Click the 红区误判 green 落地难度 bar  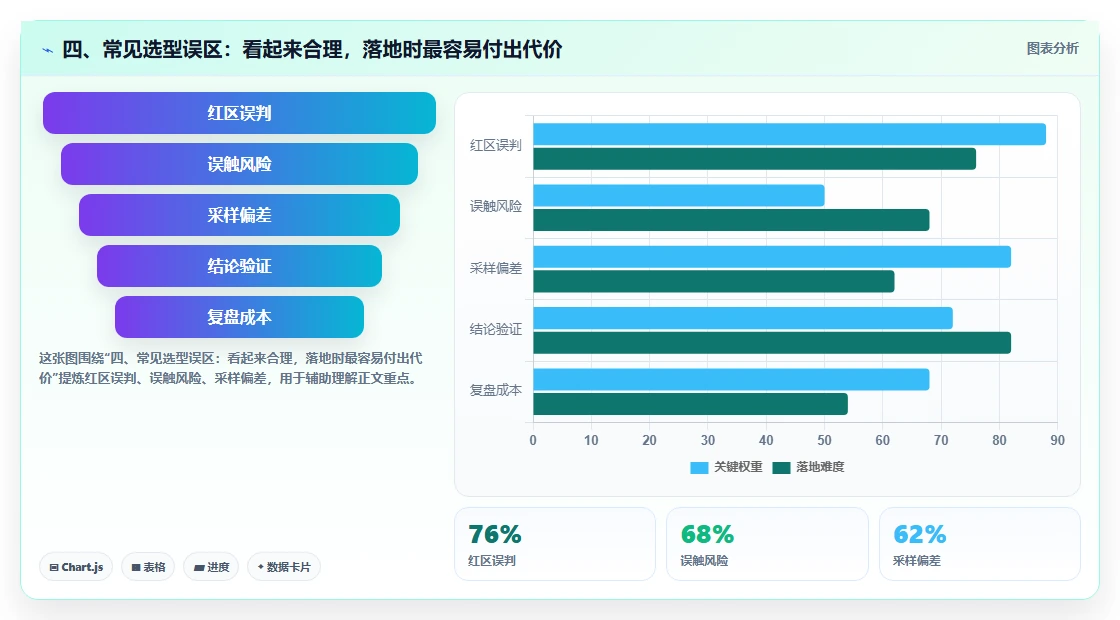click(x=754, y=159)
